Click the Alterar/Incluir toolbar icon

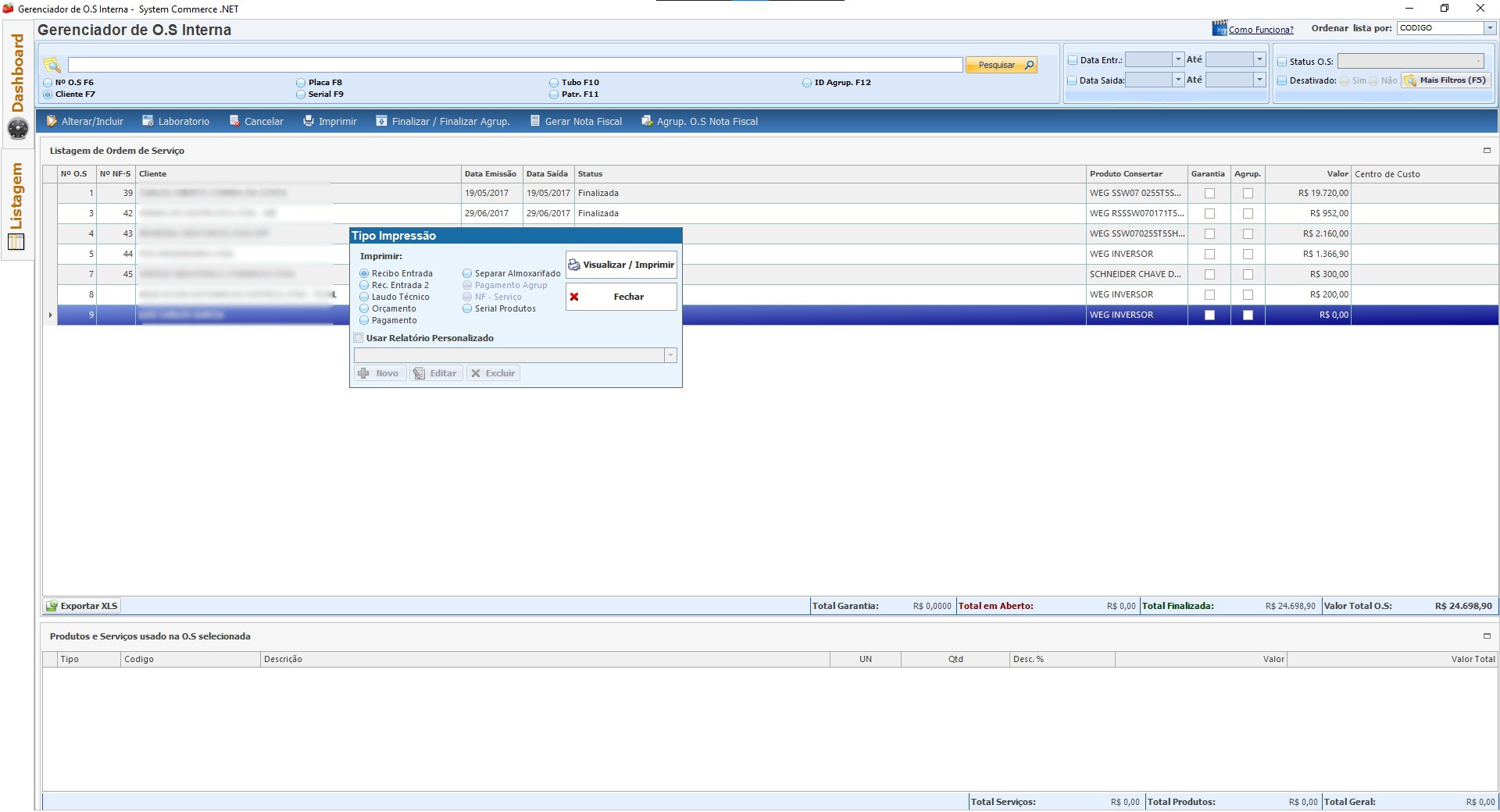pyautogui.click(x=52, y=121)
